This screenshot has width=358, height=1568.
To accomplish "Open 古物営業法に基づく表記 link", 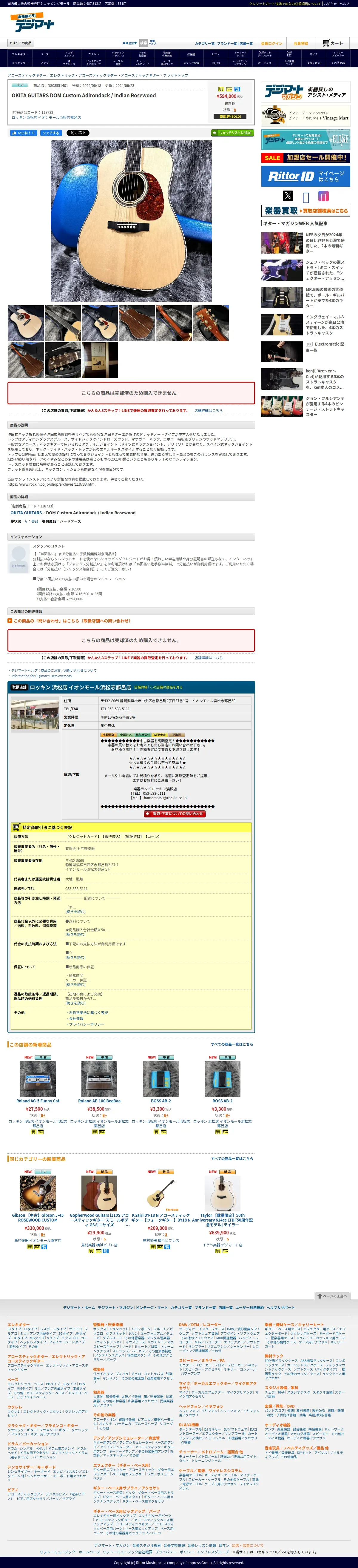I will pos(88,1012).
